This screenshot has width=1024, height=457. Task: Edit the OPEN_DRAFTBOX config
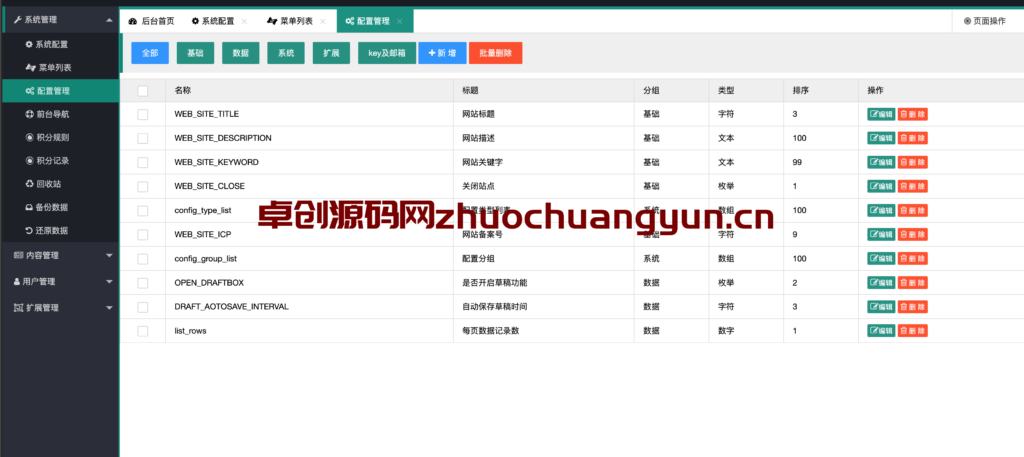(881, 283)
